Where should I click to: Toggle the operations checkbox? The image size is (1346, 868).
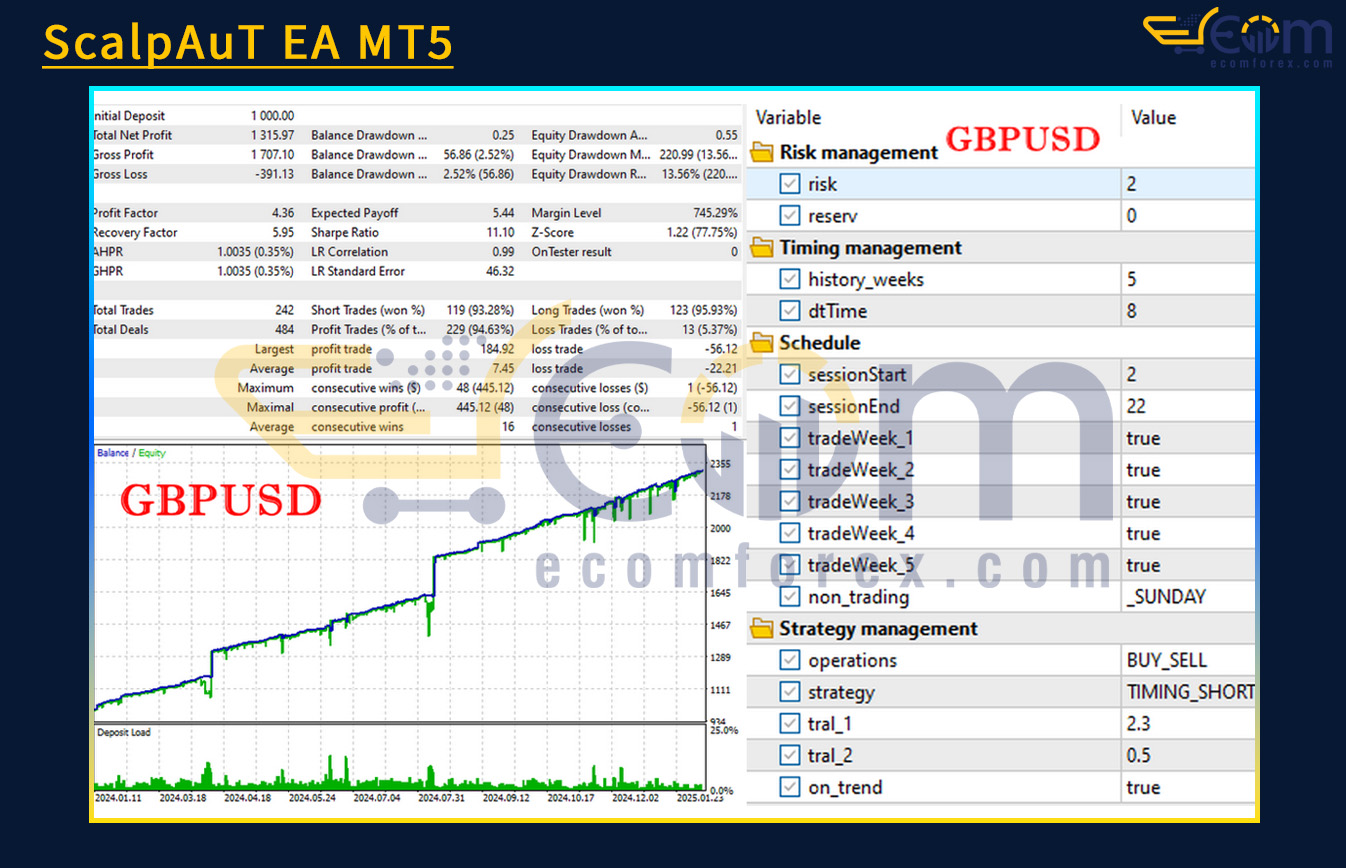(790, 661)
